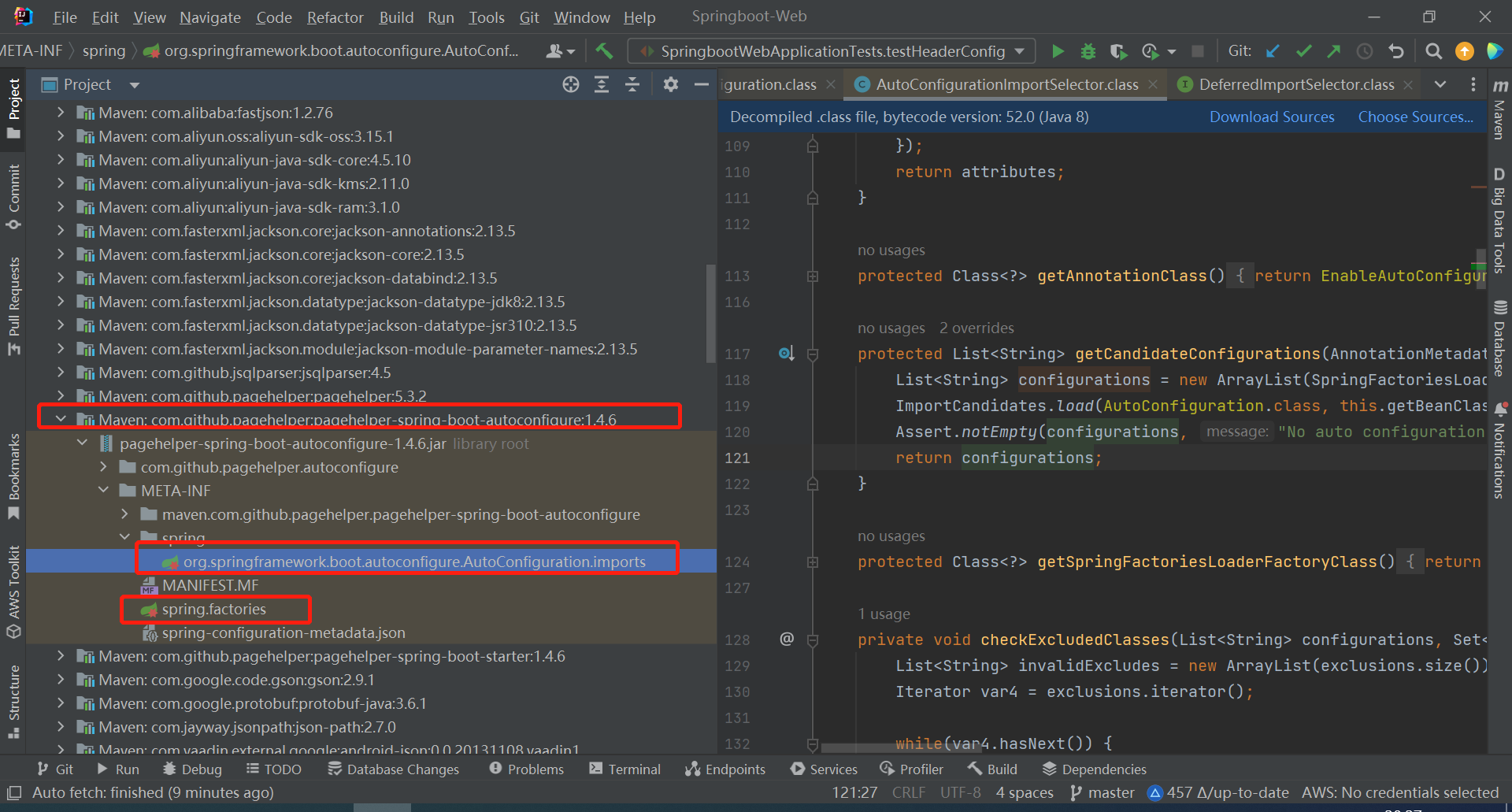
Task: Open the Navigate menu
Action: [x=209, y=17]
